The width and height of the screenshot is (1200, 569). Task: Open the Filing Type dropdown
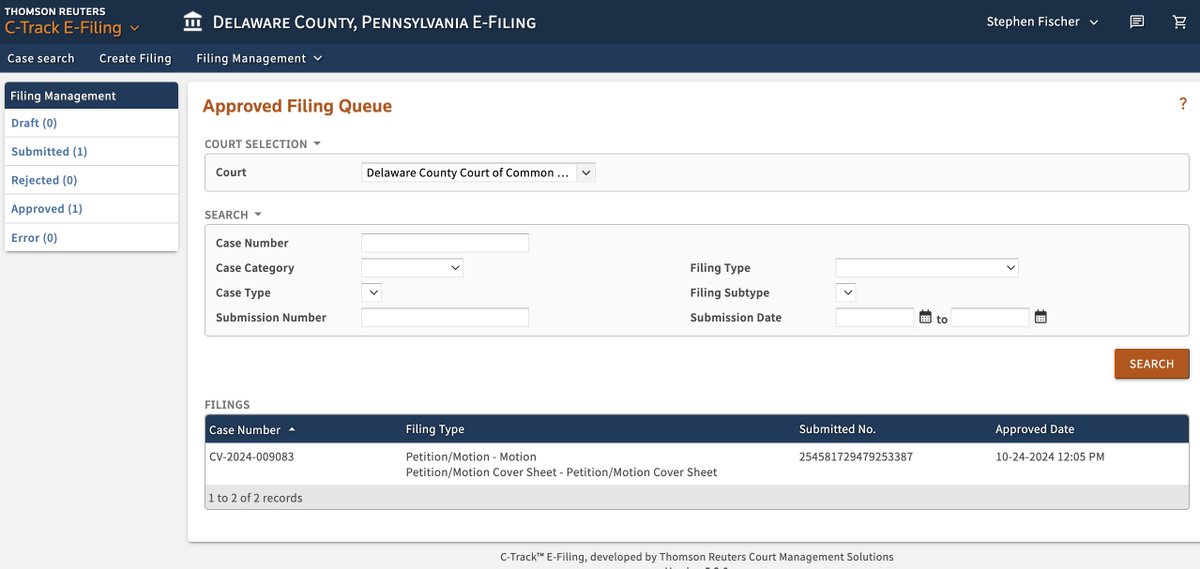click(927, 268)
